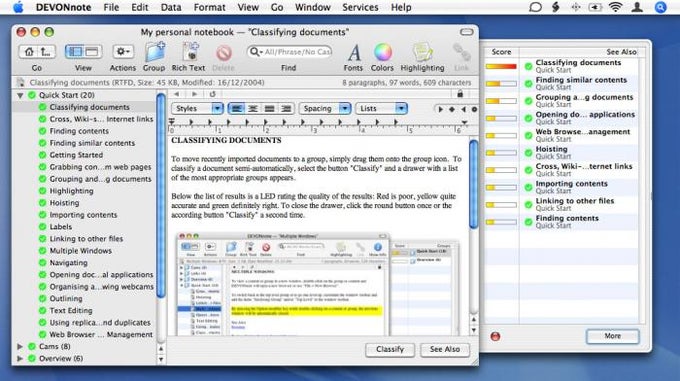The width and height of the screenshot is (680, 381).
Task: Open the Styles dropdown
Action: (197, 108)
